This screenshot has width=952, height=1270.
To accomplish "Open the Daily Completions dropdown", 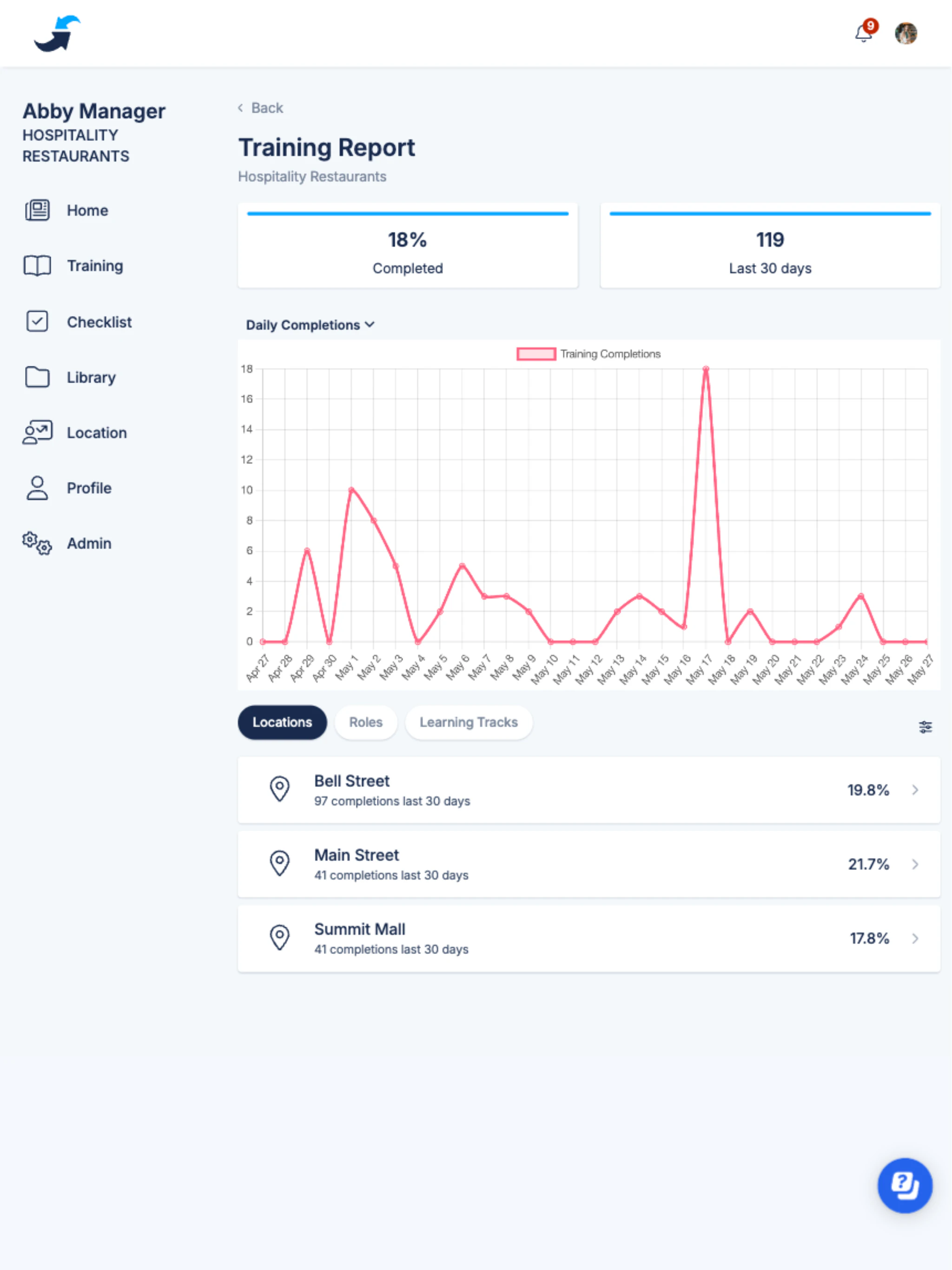I will [310, 324].
